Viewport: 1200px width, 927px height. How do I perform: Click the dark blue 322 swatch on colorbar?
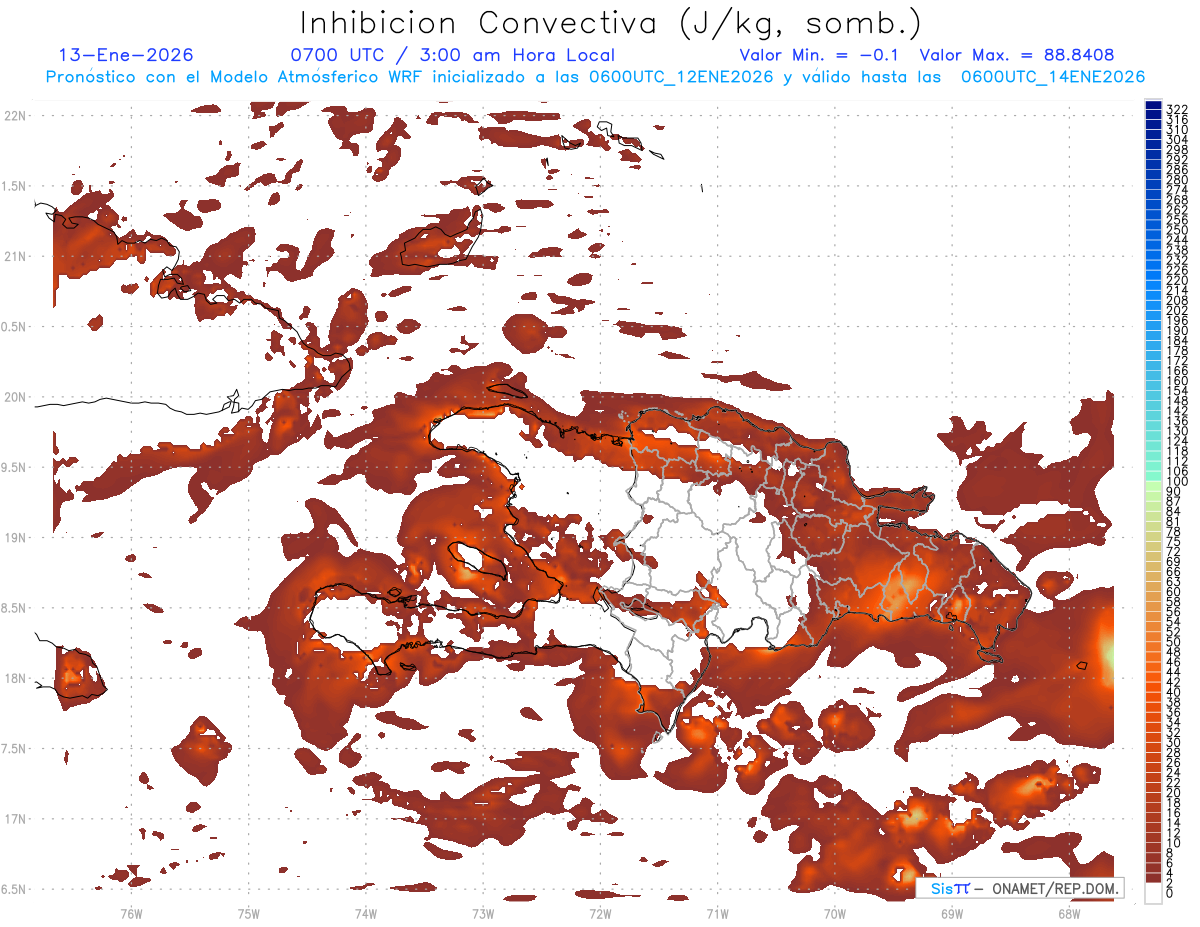(1153, 107)
